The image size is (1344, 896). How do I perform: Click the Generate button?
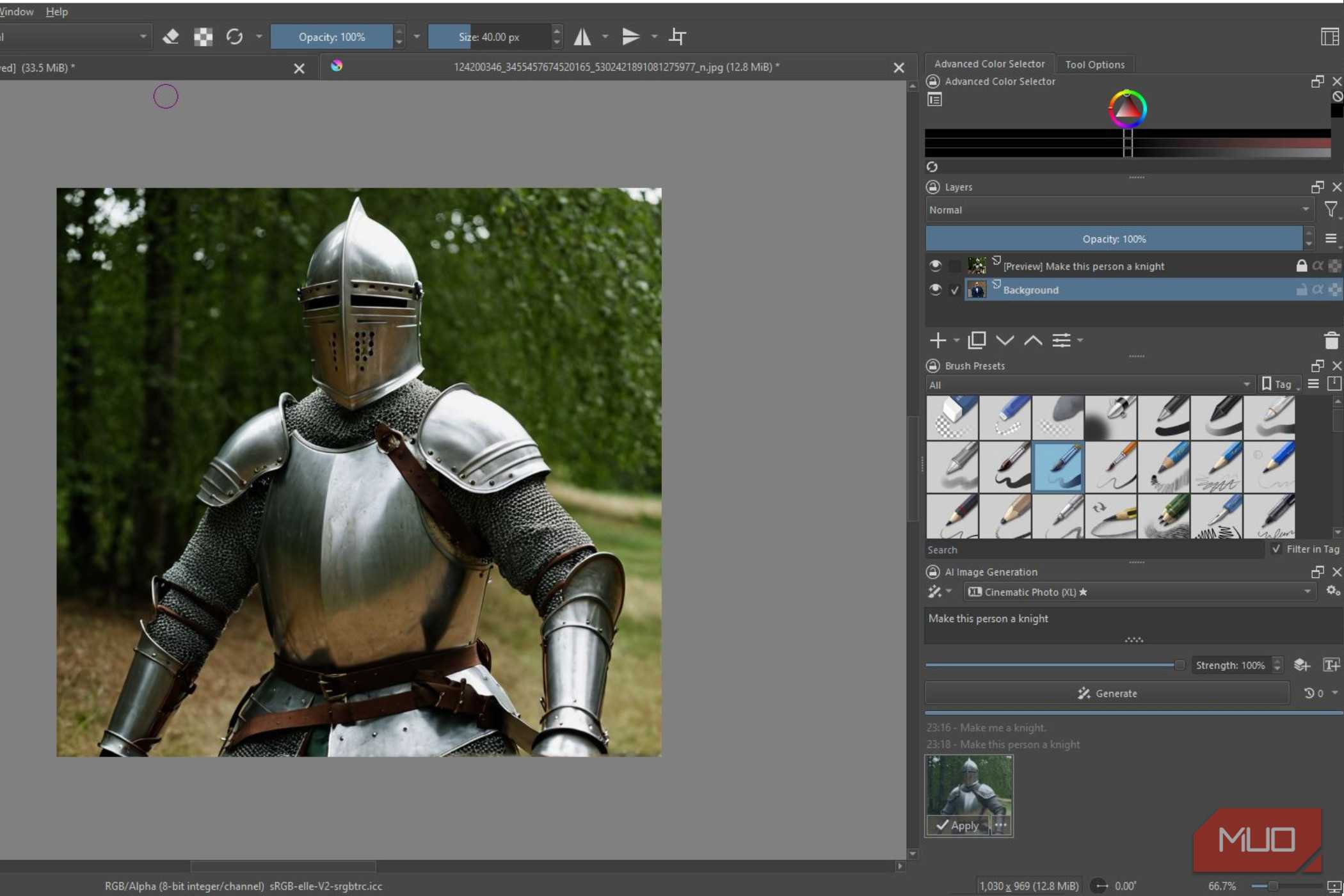pyautogui.click(x=1107, y=693)
